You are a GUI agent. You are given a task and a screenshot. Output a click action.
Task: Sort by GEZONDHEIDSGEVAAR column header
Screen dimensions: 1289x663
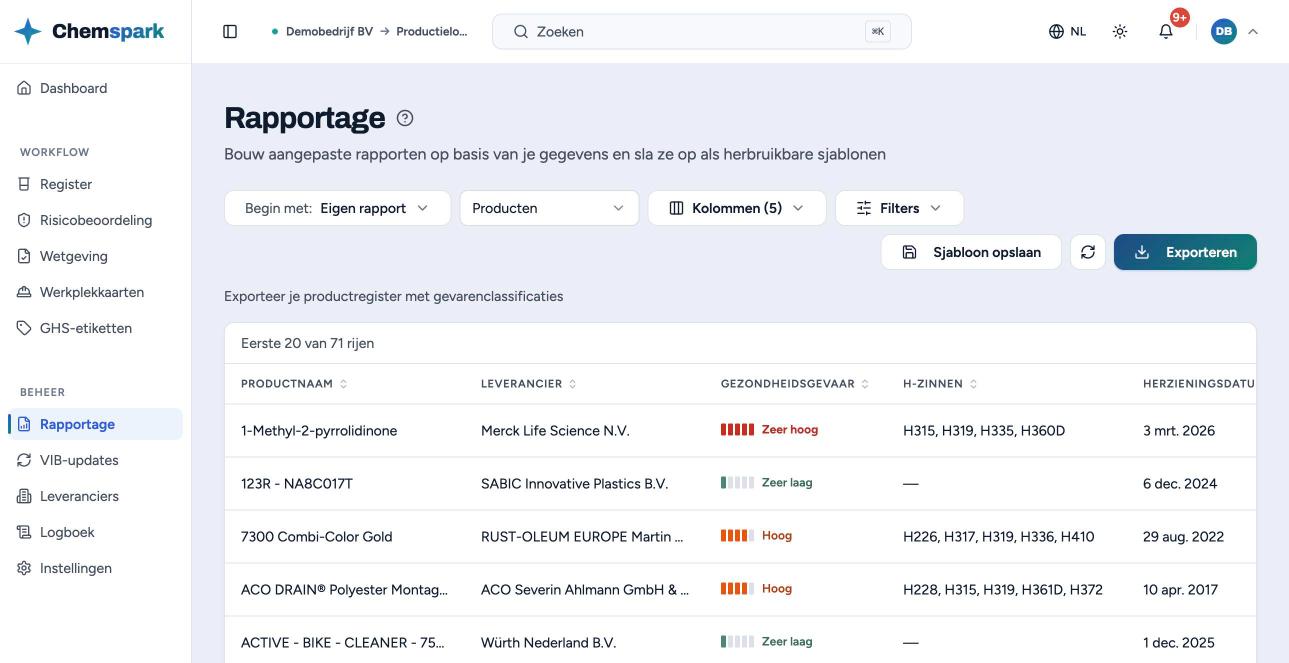click(795, 384)
